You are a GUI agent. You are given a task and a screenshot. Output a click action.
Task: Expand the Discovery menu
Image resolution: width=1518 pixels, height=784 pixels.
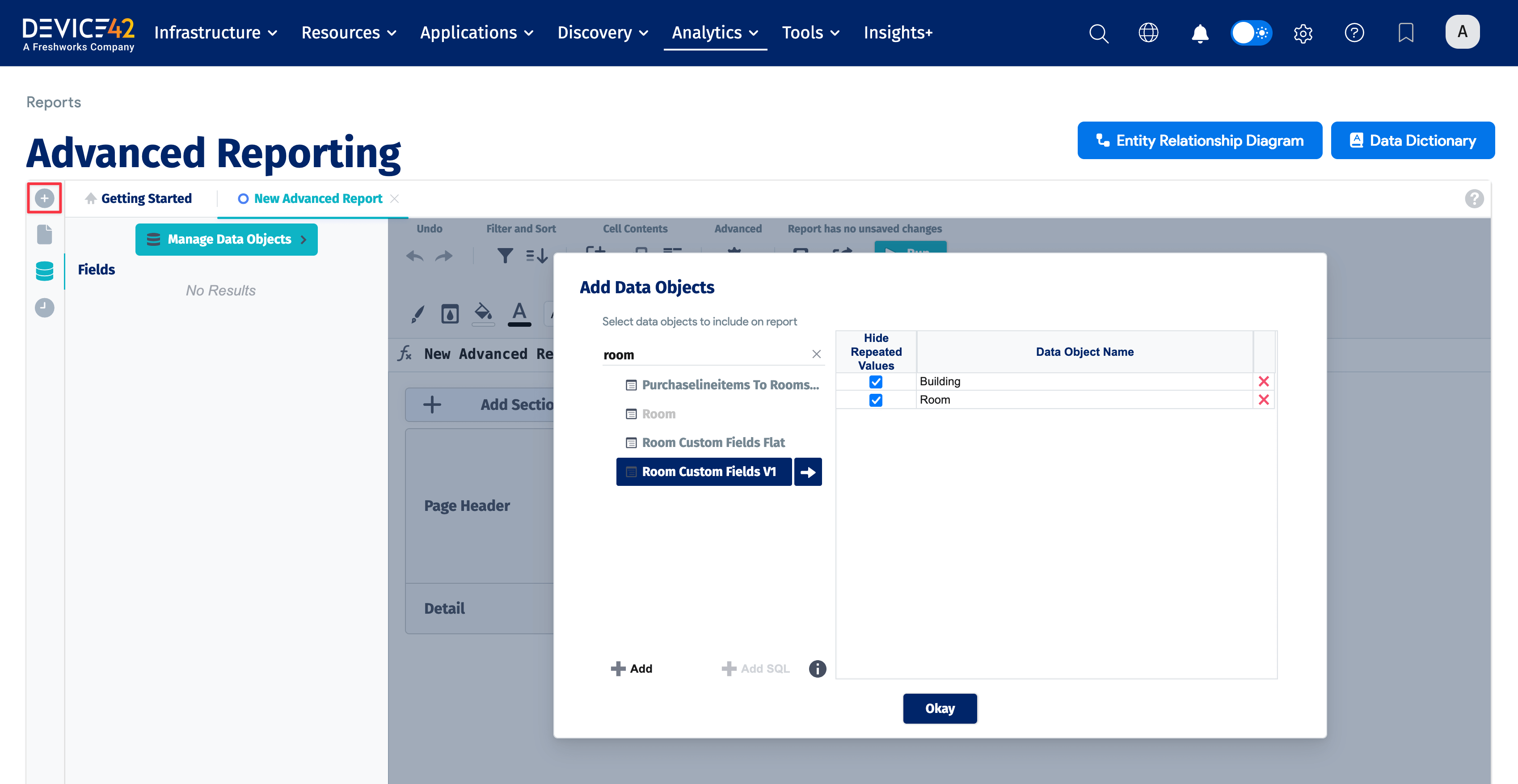click(x=603, y=33)
